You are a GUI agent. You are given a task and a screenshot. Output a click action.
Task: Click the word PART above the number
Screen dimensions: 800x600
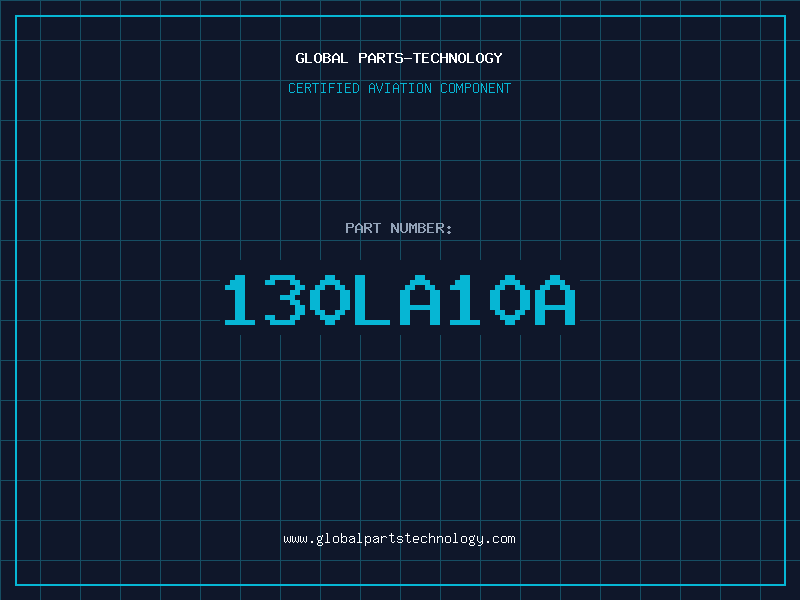pyautogui.click(x=363, y=228)
